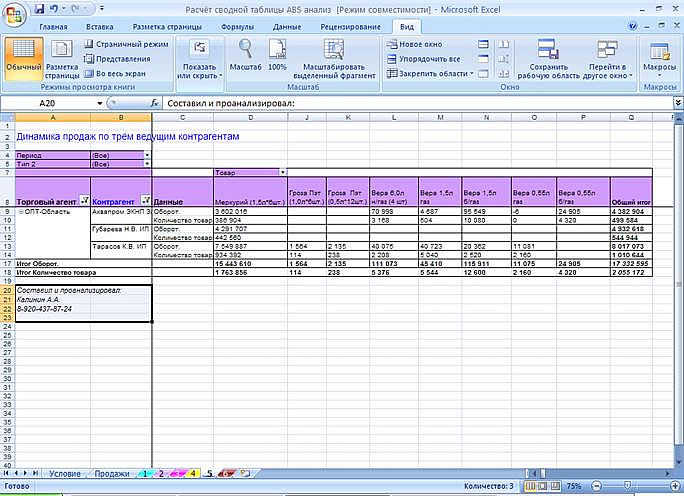Image resolution: width=684 pixels, height=496 pixels.
Task: Open the Name Box dropdown arrow
Action: pyautogui.click(x=99, y=103)
